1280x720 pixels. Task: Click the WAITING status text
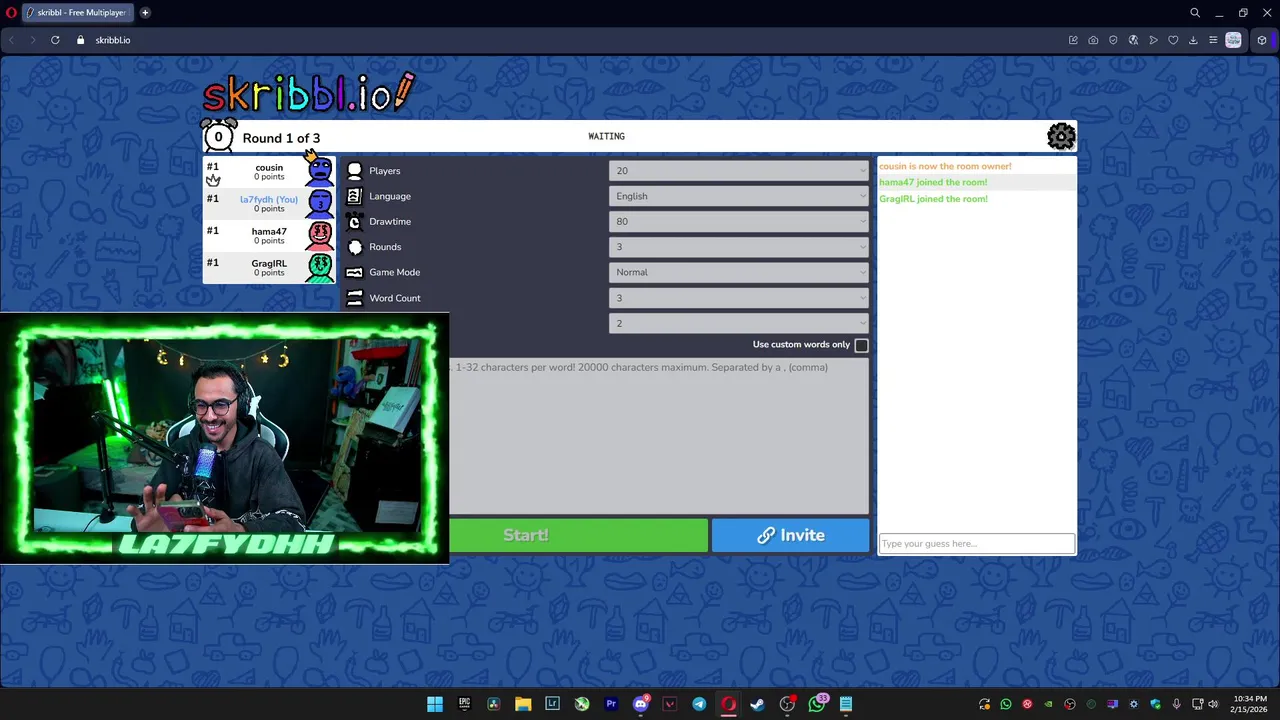[606, 136]
